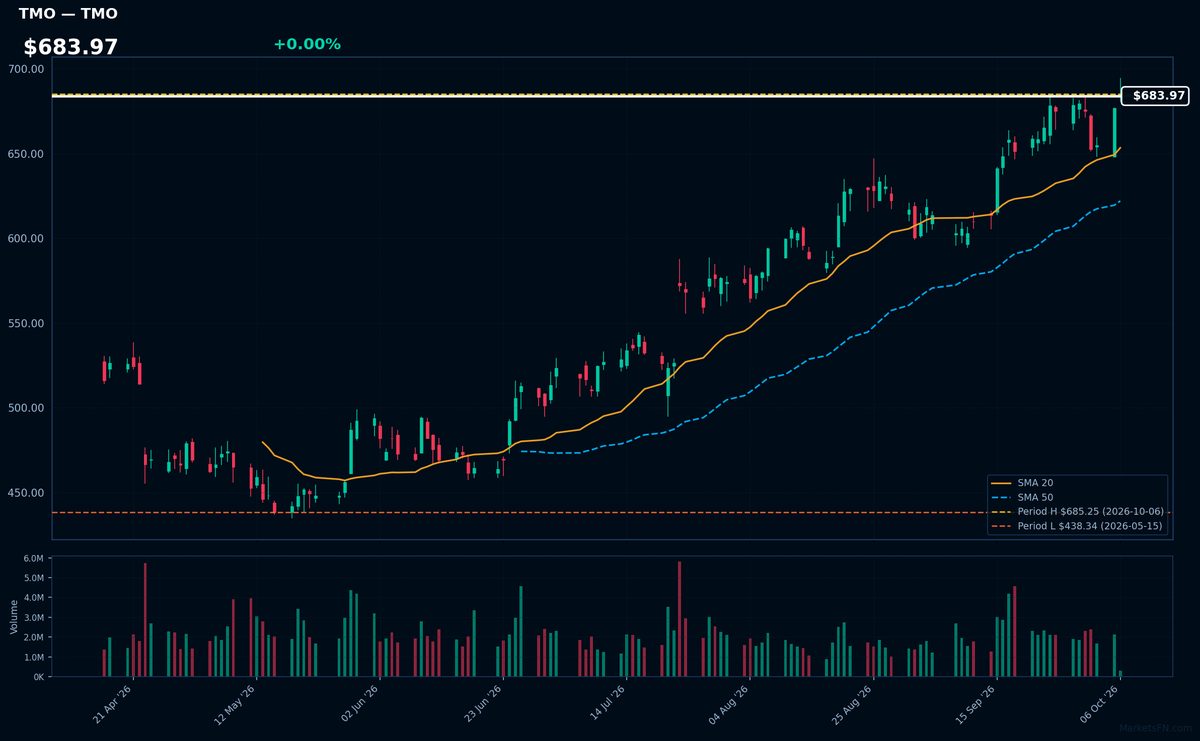This screenshot has width=1200, height=741.
Task: Click the 5.0M volume axis label
Action: [33, 578]
